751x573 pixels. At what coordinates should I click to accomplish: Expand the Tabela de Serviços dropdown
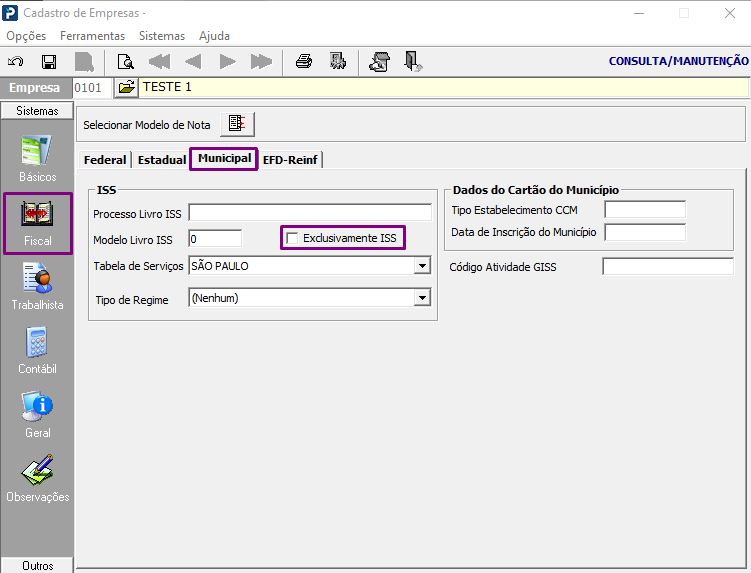pyautogui.click(x=422, y=266)
